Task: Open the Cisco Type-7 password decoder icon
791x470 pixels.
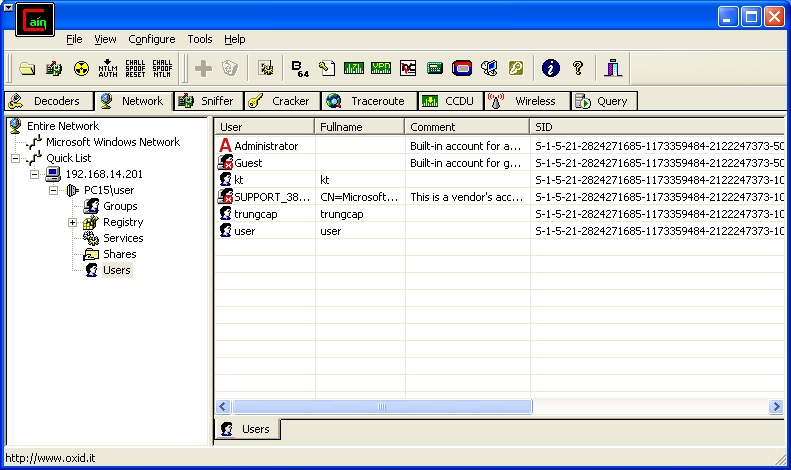Action: (x=354, y=68)
